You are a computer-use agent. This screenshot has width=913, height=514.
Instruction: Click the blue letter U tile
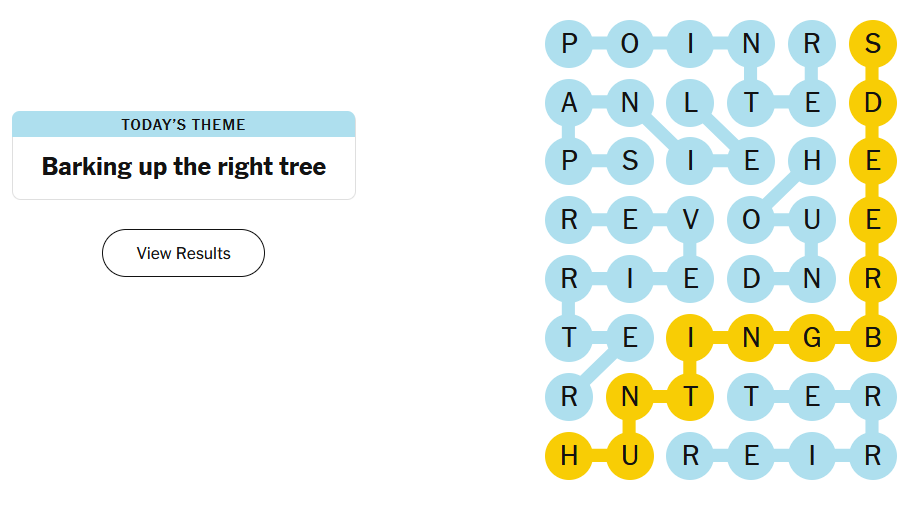coord(812,220)
